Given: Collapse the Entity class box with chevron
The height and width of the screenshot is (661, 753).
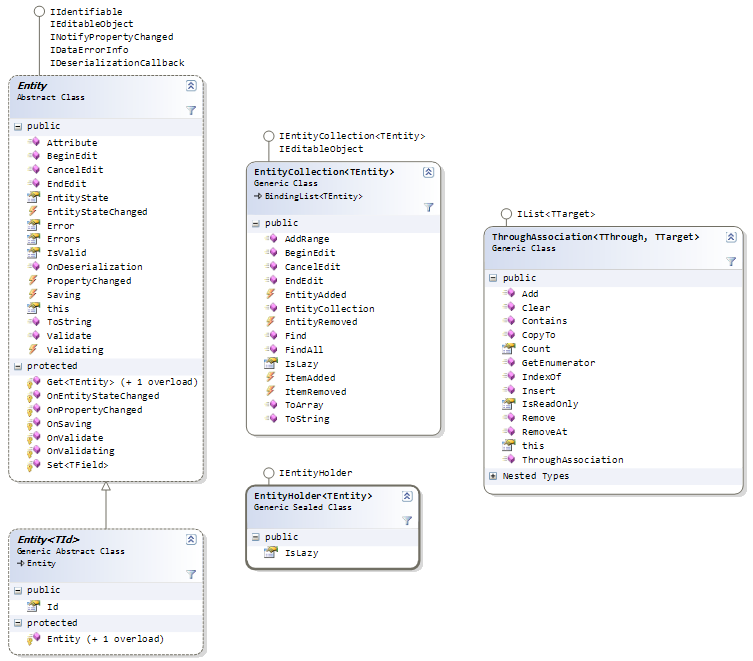Looking at the screenshot, I should [x=191, y=87].
